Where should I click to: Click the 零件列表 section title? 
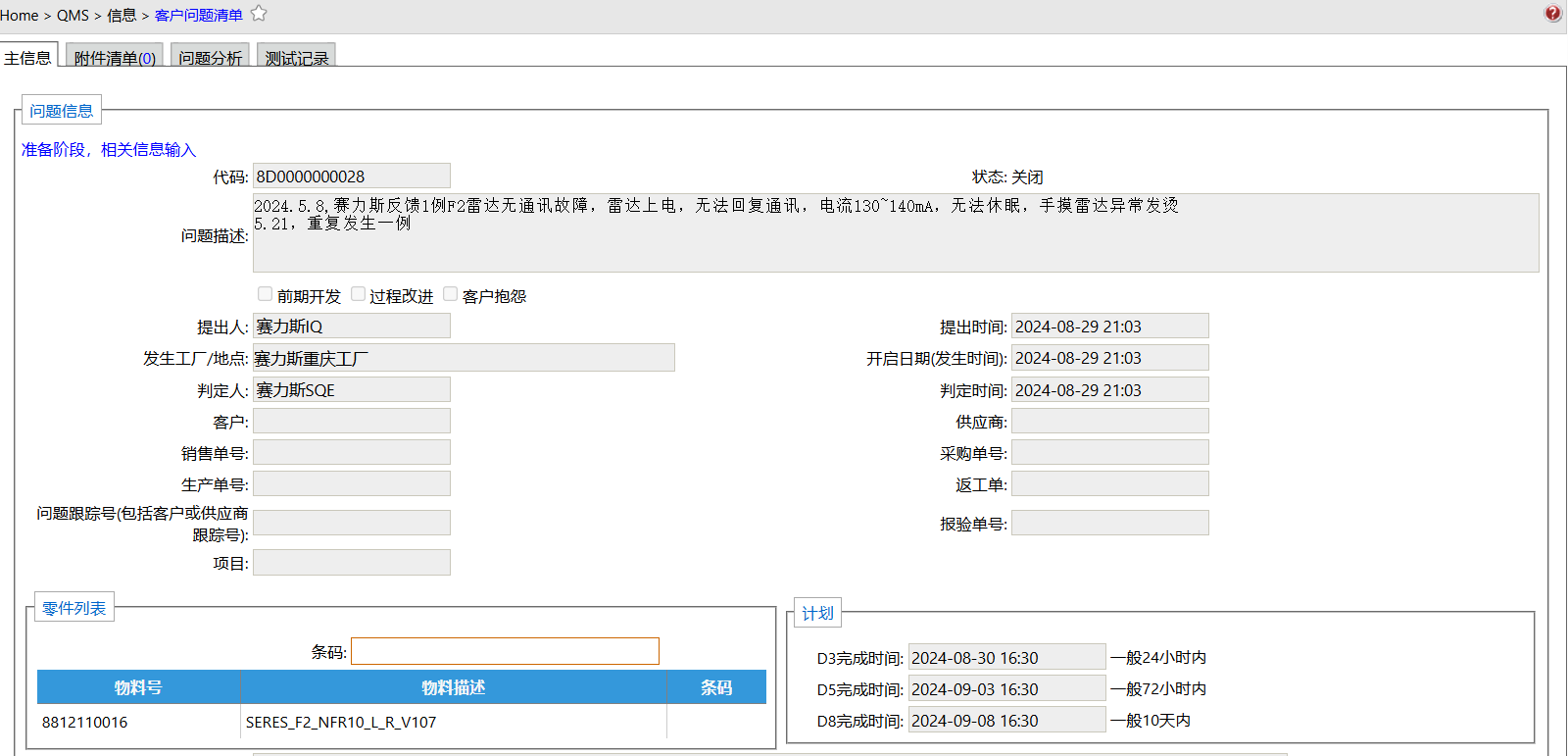click(x=74, y=608)
